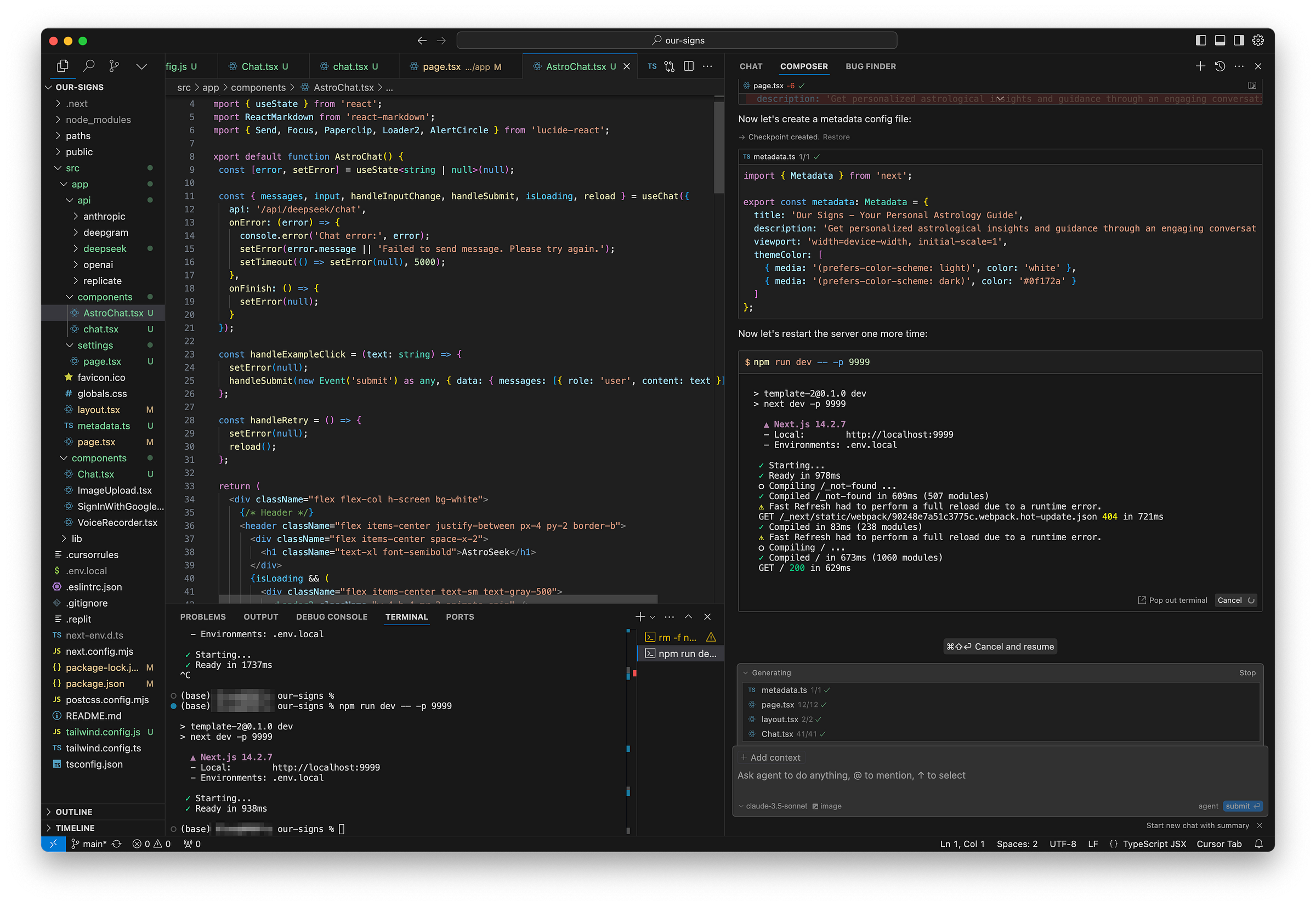Open settings gear in title bar

click(1257, 40)
